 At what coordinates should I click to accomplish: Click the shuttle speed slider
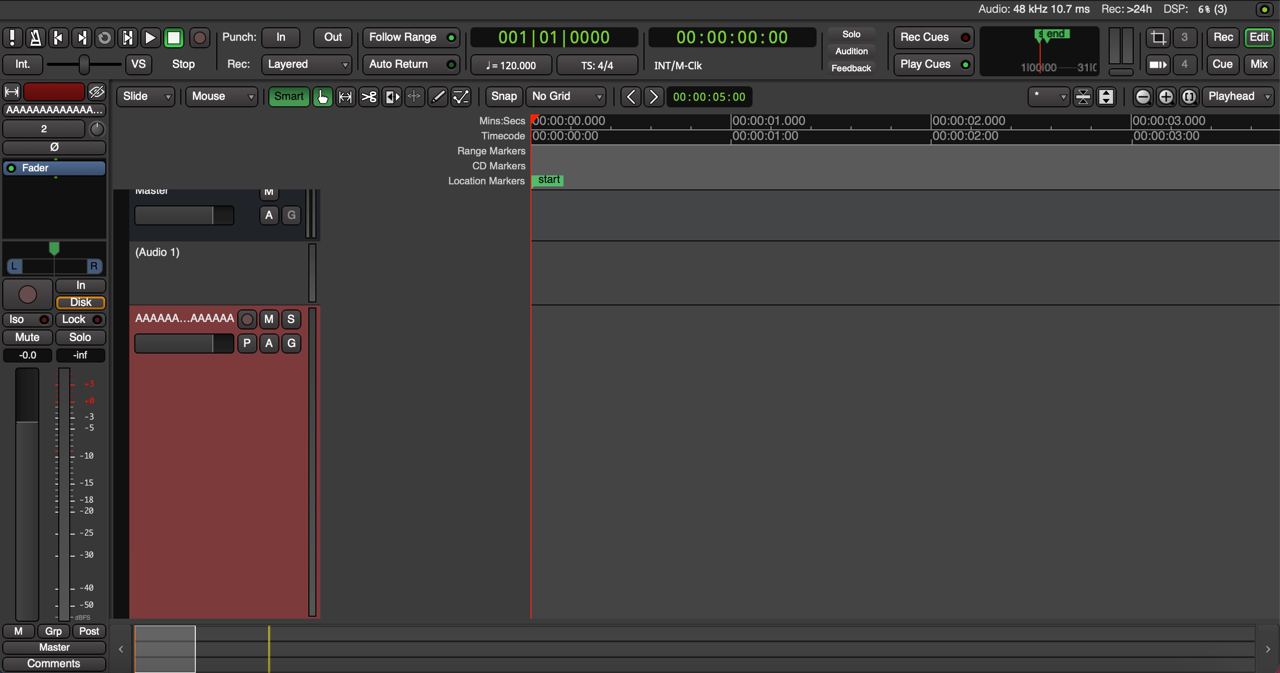point(84,64)
